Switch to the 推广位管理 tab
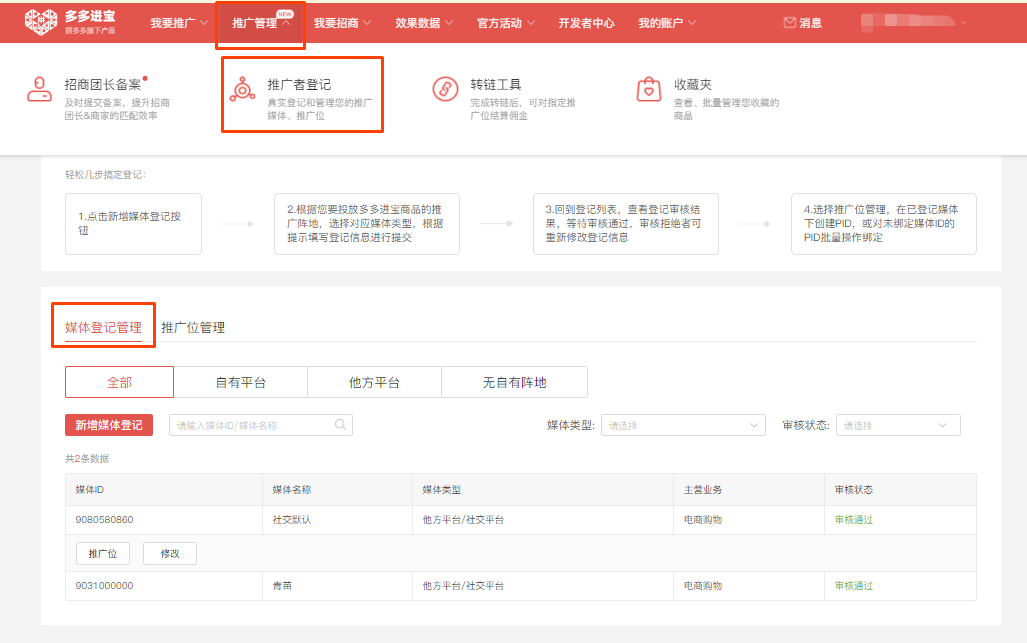Viewport: 1027px width, 643px height. tap(193, 328)
